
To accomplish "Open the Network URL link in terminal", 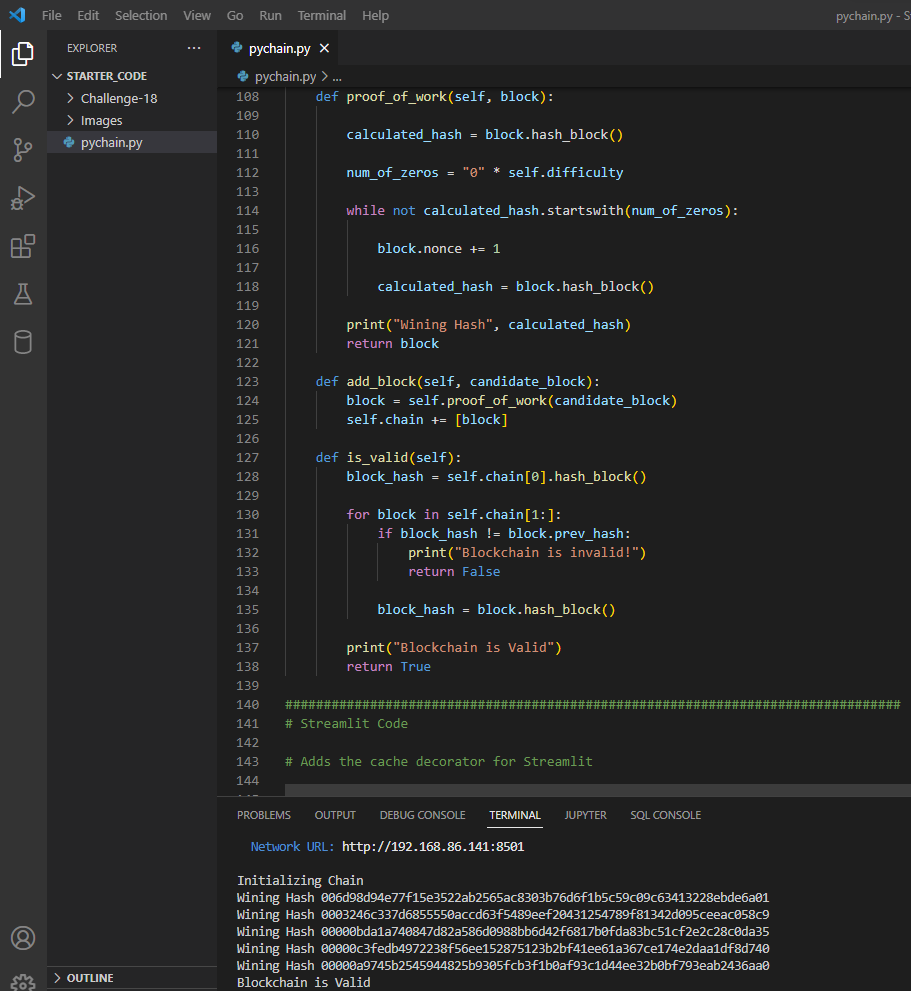I will 433,846.
